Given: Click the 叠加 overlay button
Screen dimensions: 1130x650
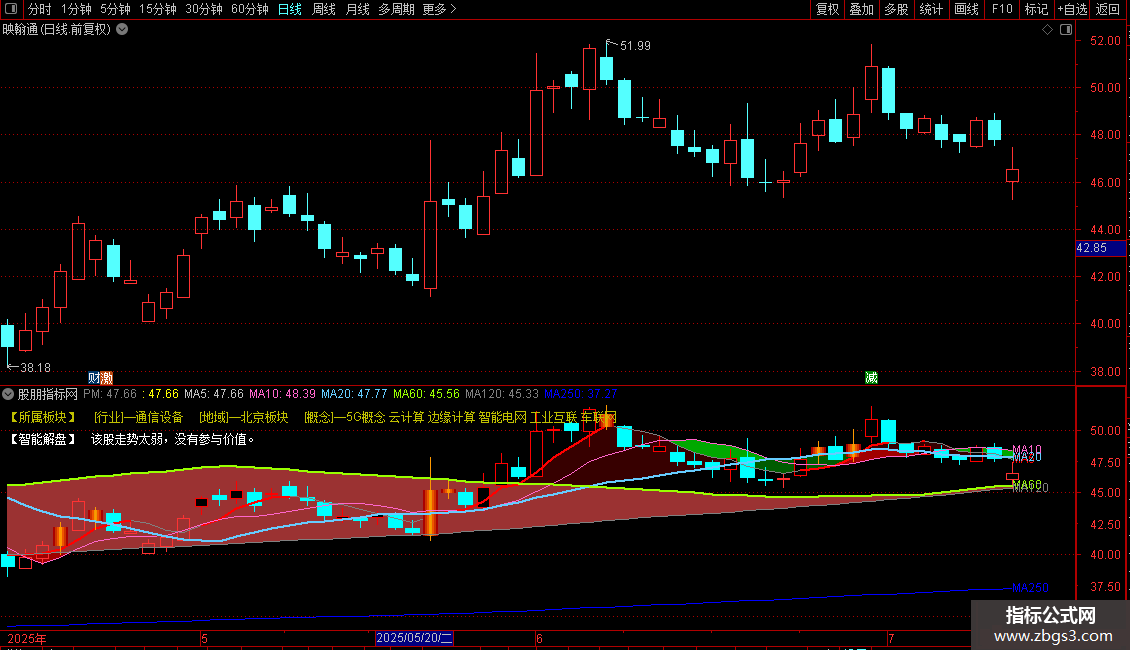Looking at the screenshot, I should pos(862,9).
